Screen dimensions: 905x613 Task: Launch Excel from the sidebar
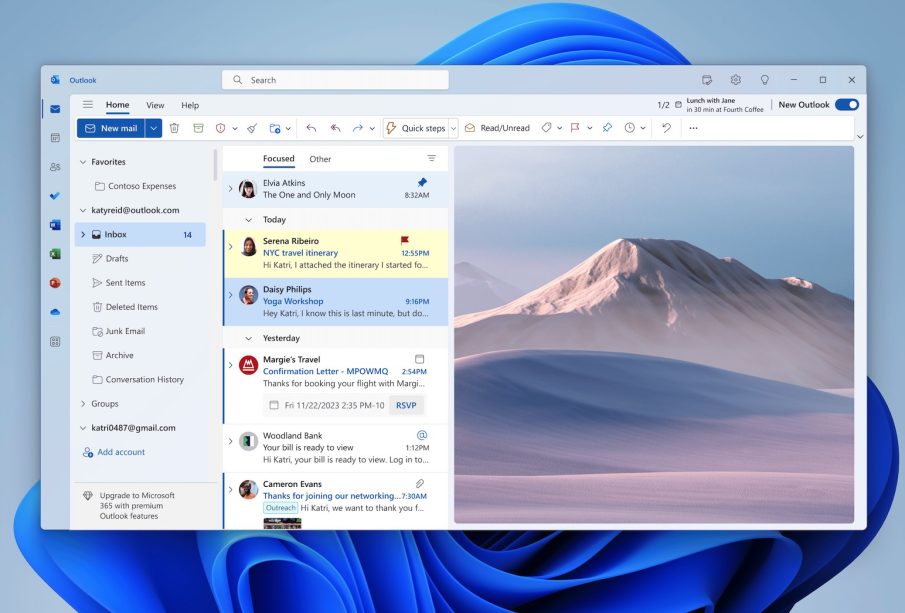tap(55, 254)
